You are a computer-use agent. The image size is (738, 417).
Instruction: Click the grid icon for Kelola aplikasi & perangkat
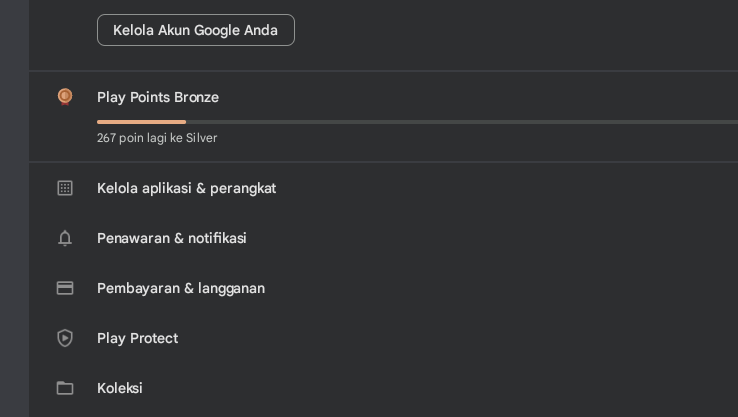pos(65,188)
